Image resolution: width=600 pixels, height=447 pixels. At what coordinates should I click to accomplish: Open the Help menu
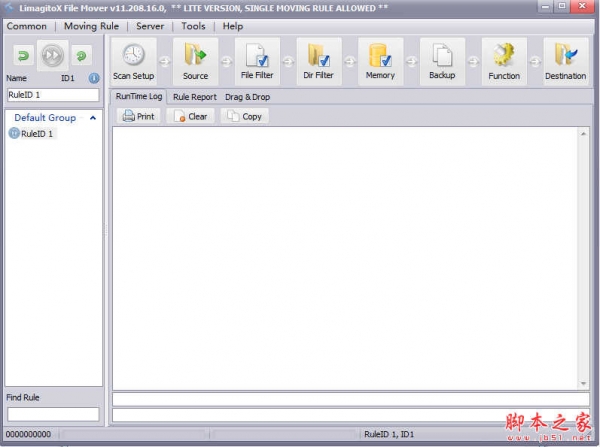coord(233,26)
